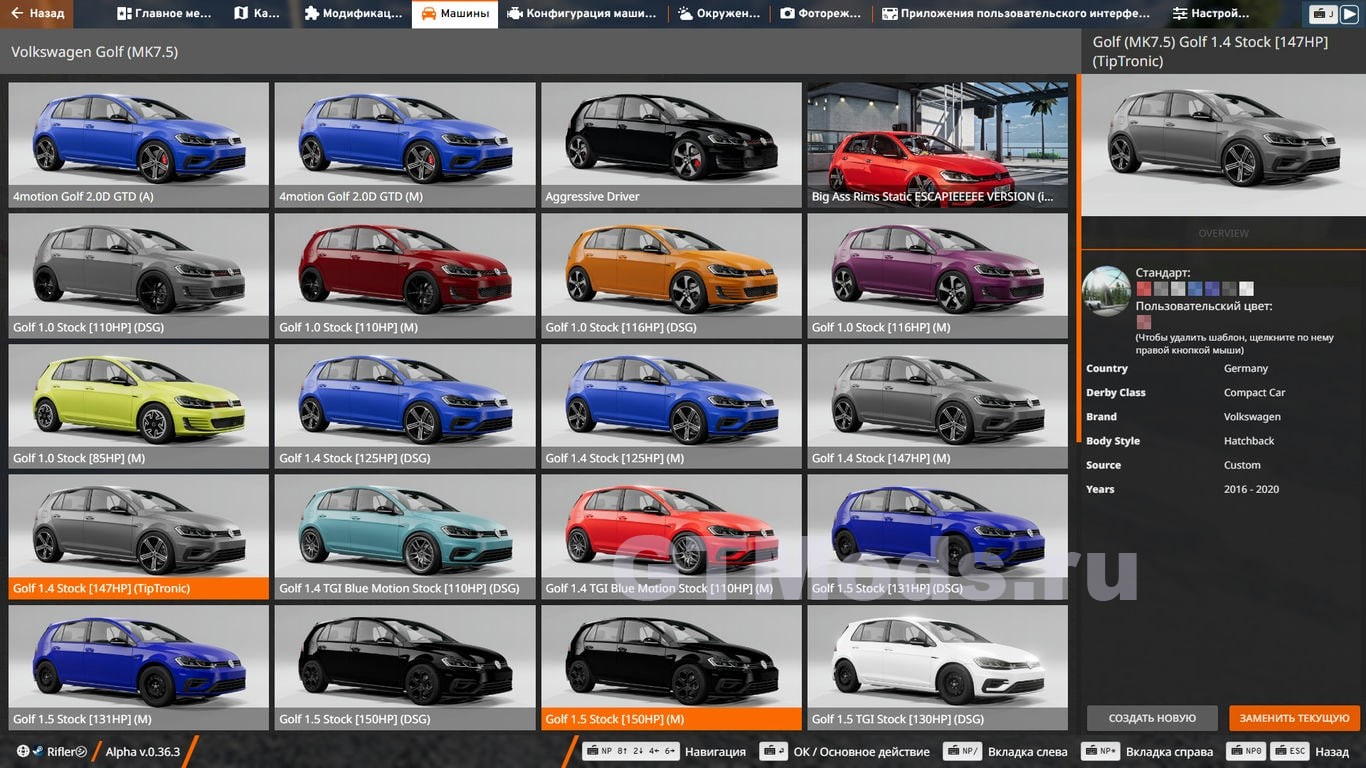Viewport: 1366px width, 768px height.
Task: Apply the indigo standard color swatch
Action: coord(1212,289)
